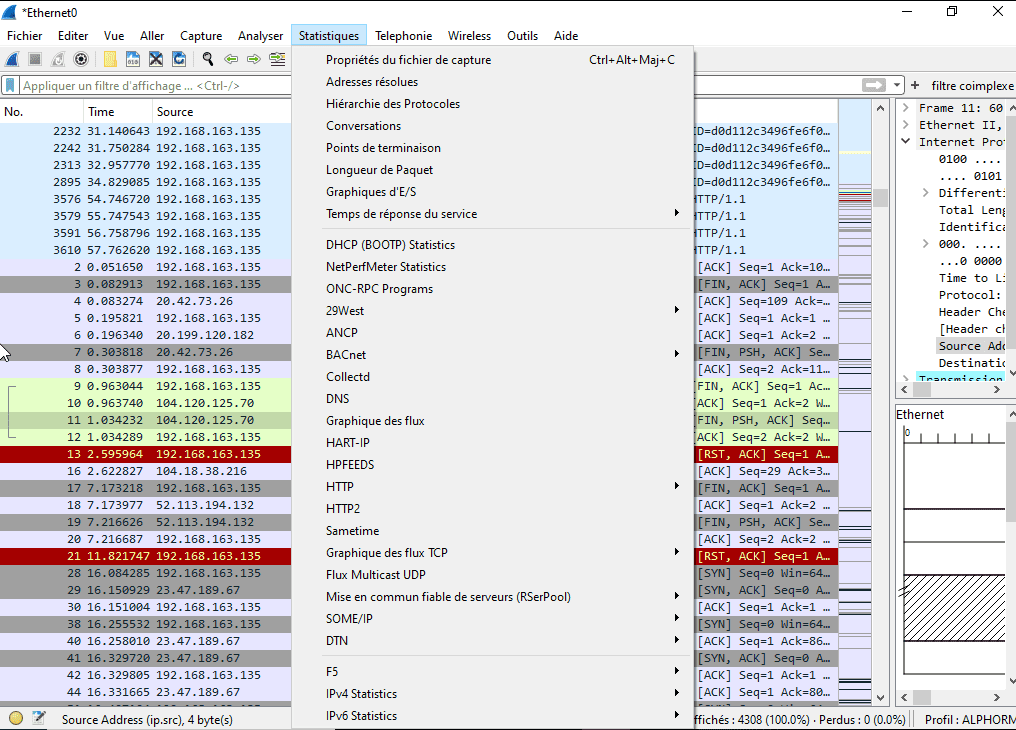Open the display filter history dropdown
1016x730 pixels.
click(897, 86)
